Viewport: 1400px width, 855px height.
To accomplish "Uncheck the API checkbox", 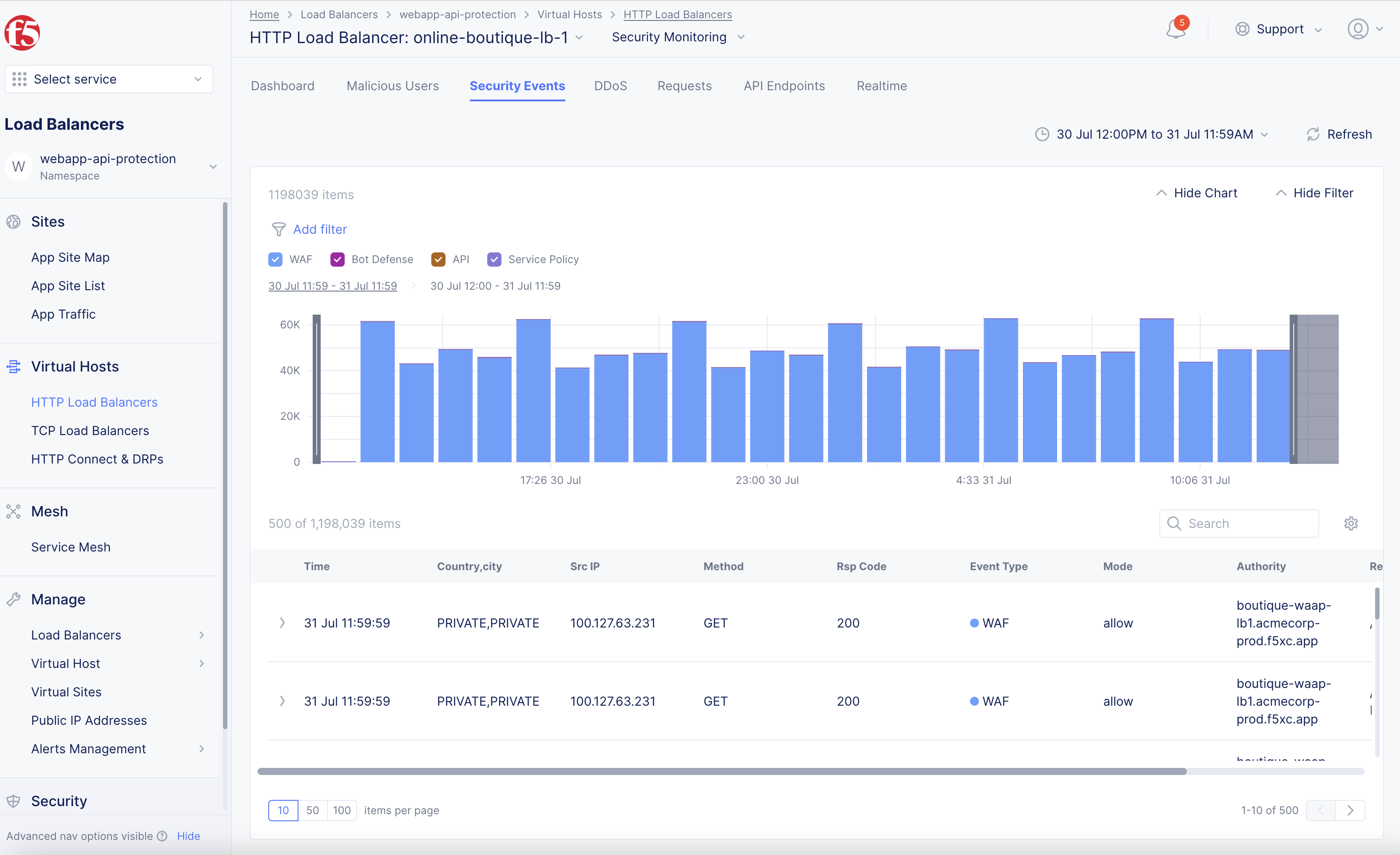I will pos(438,259).
